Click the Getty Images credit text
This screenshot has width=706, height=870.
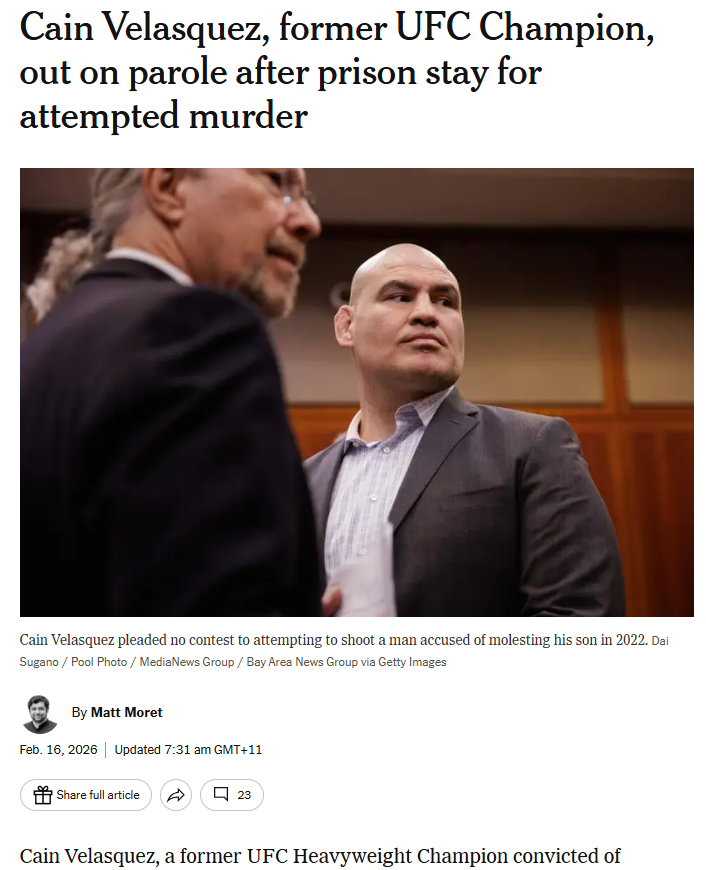[x=412, y=662]
